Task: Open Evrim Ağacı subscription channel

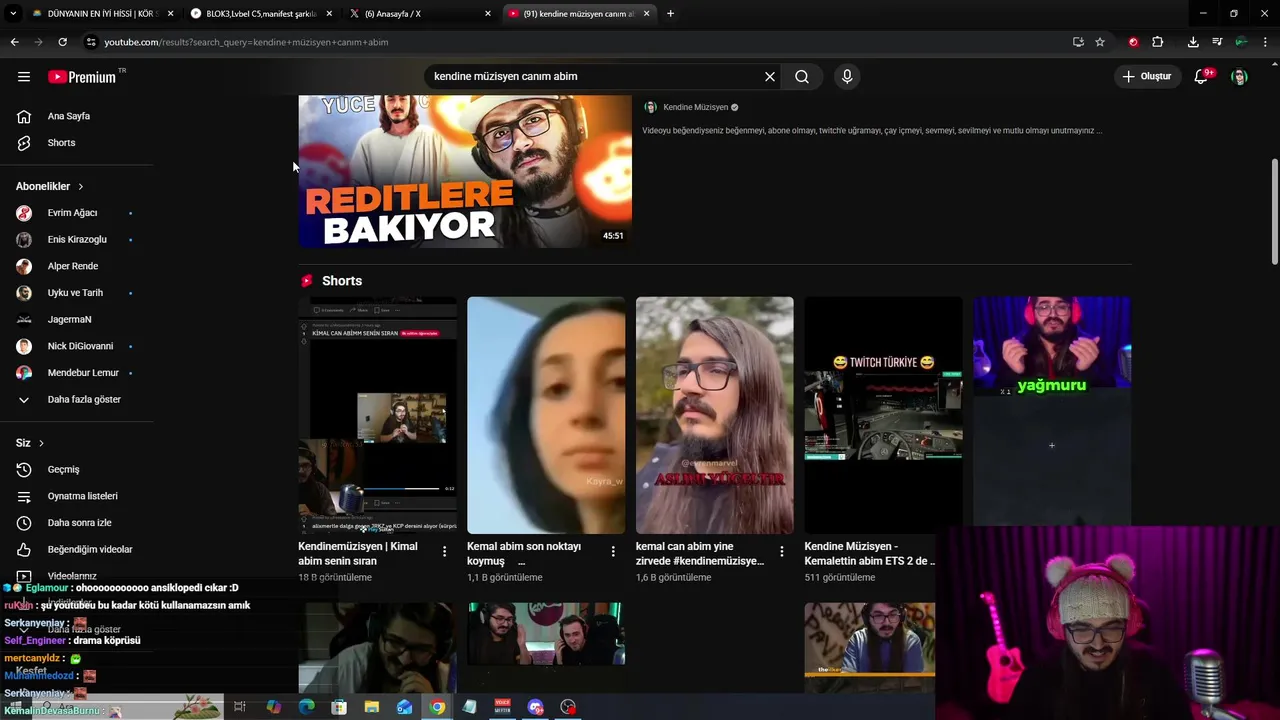Action: point(72,213)
